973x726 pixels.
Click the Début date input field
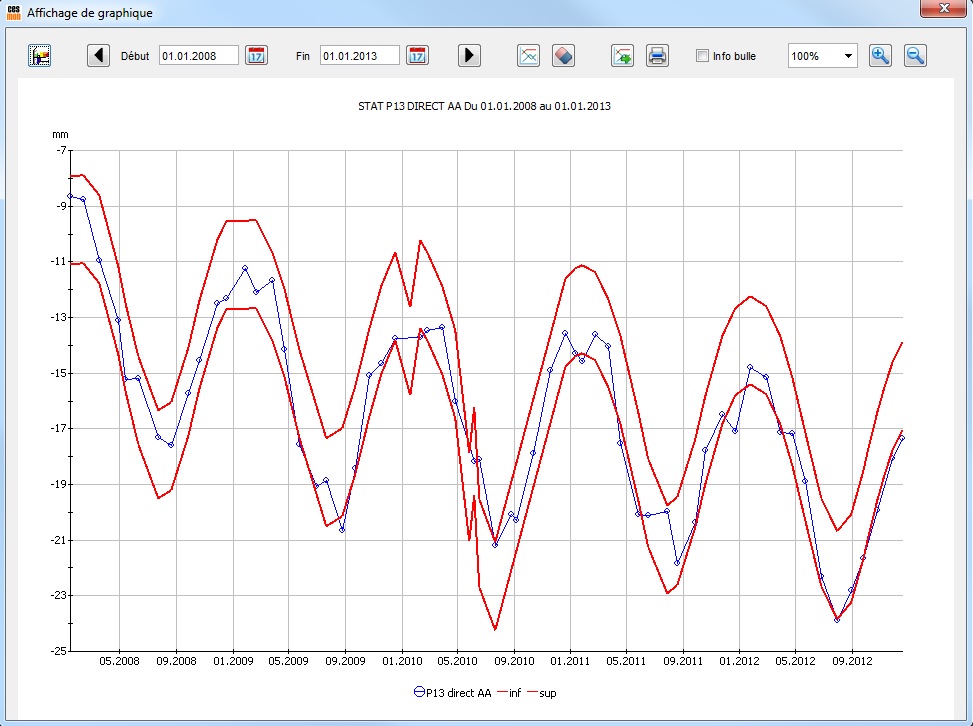(198, 56)
